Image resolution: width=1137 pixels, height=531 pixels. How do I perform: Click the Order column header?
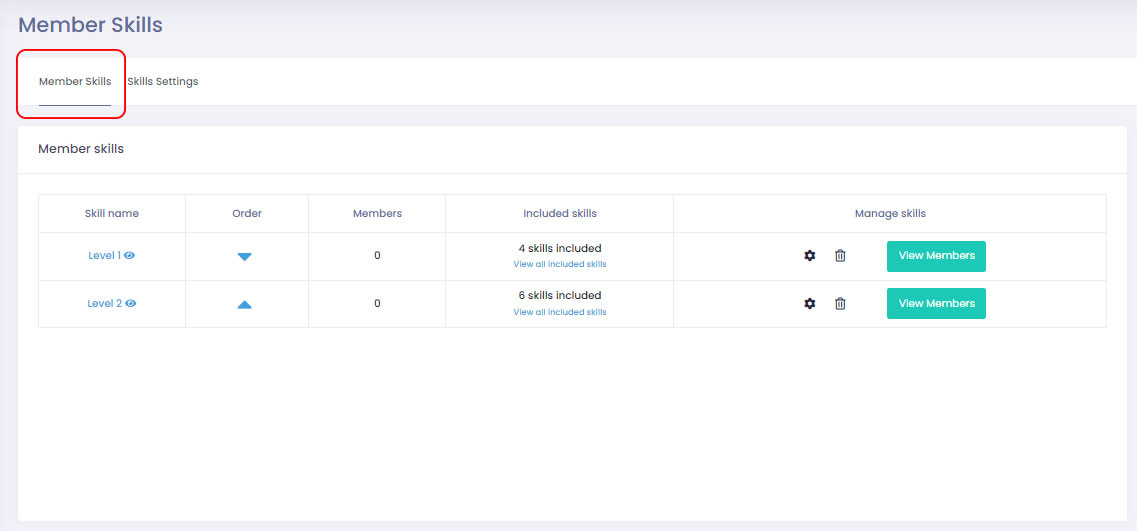(x=247, y=214)
